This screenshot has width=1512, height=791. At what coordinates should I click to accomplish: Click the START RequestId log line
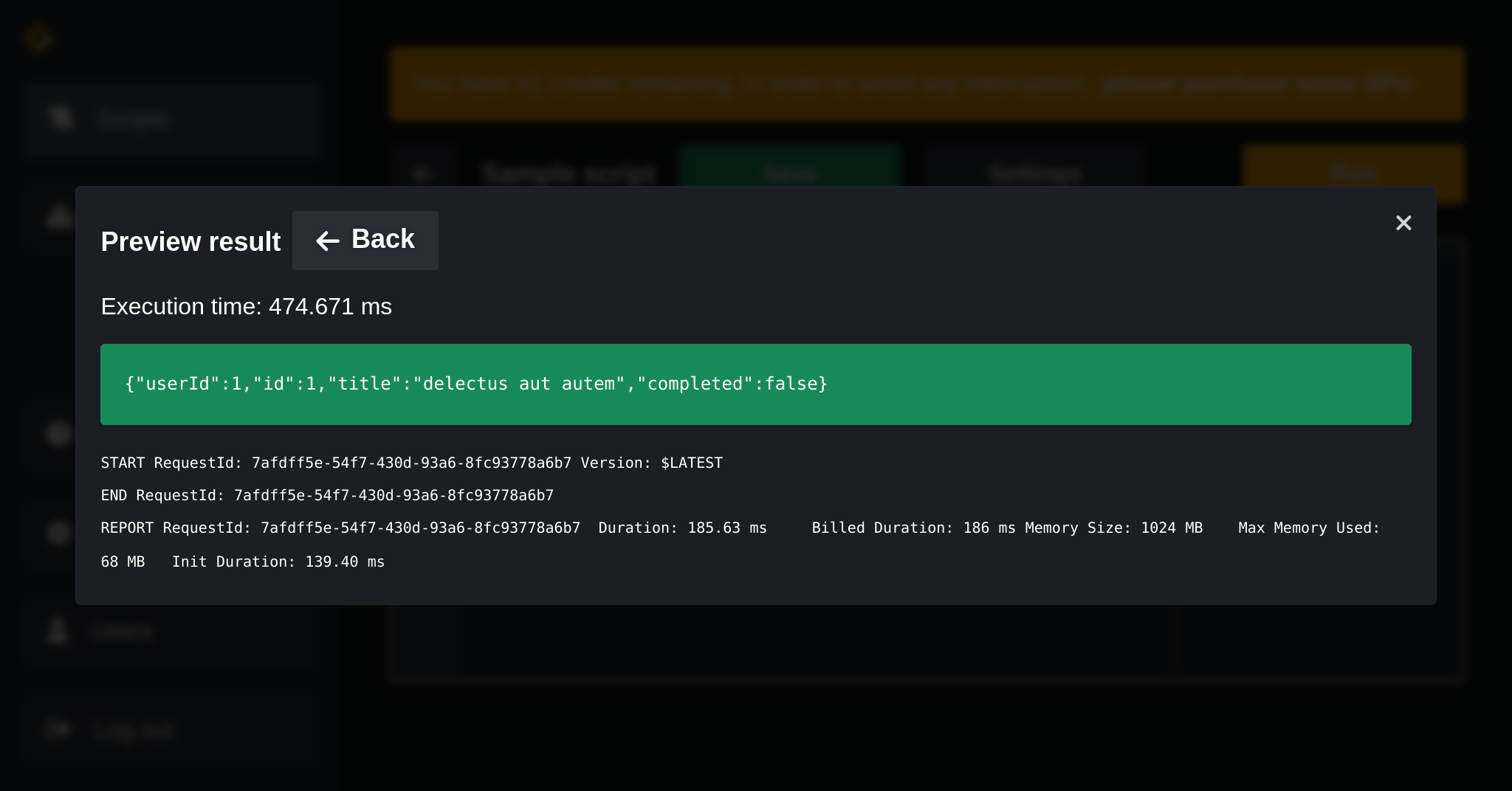411,463
